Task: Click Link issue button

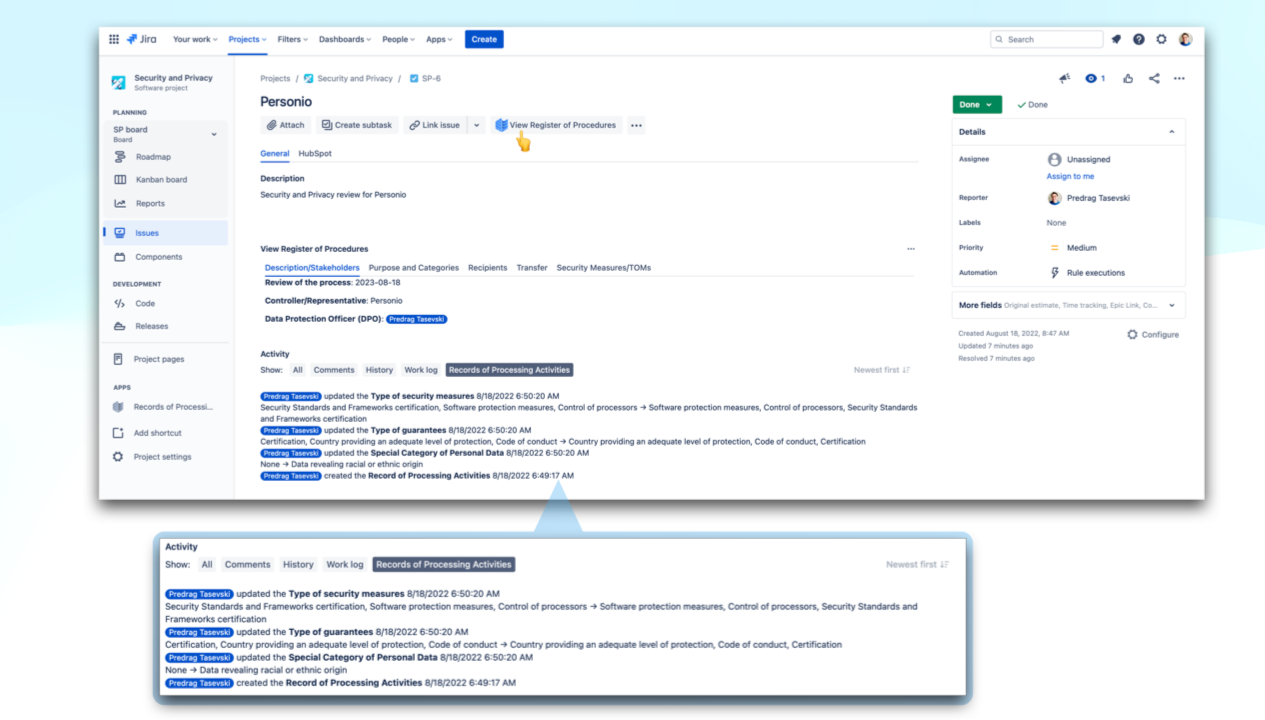Action: (x=435, y=125)
